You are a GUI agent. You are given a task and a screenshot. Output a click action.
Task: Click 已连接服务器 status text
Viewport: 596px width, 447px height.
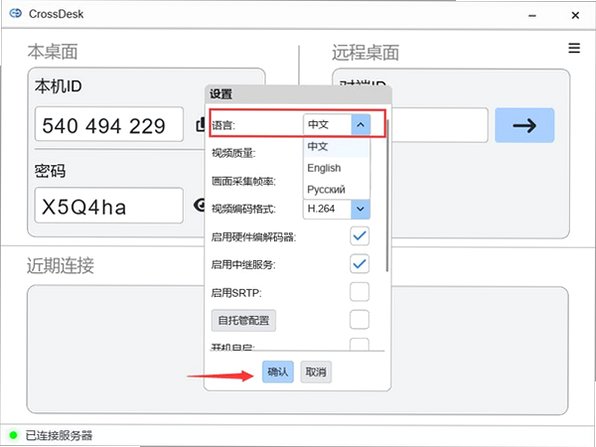tap(59, 435)
